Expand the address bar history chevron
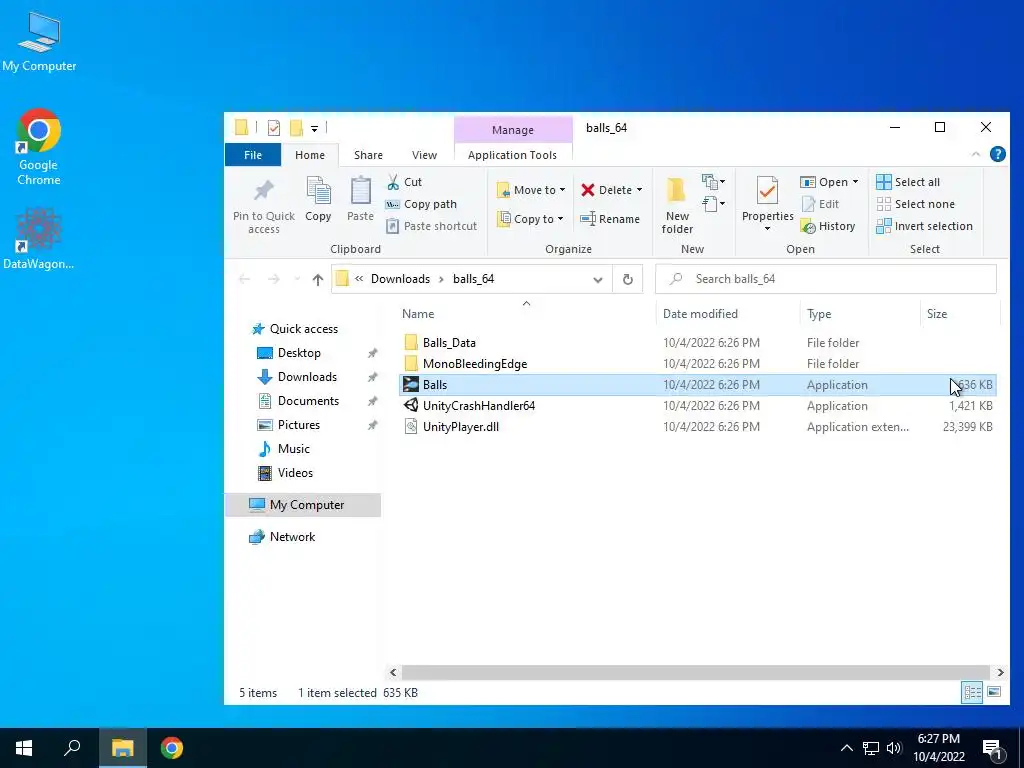1024x768 pixels. [x=597, y=280]
